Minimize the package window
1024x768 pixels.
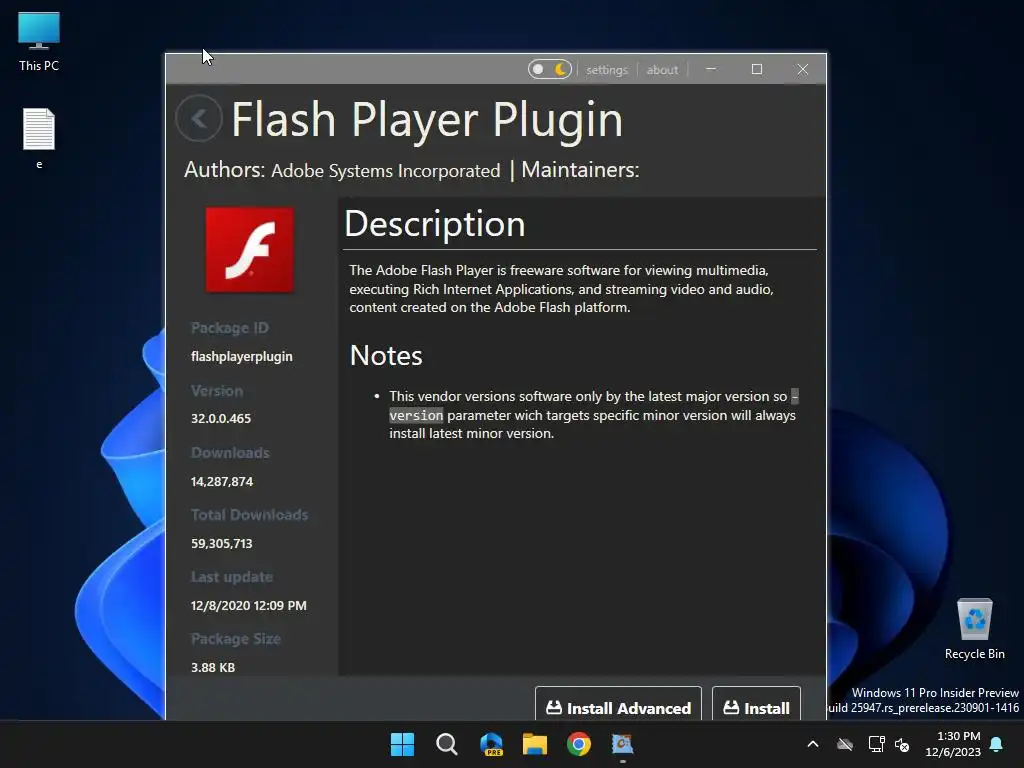(x=711, y=69)
